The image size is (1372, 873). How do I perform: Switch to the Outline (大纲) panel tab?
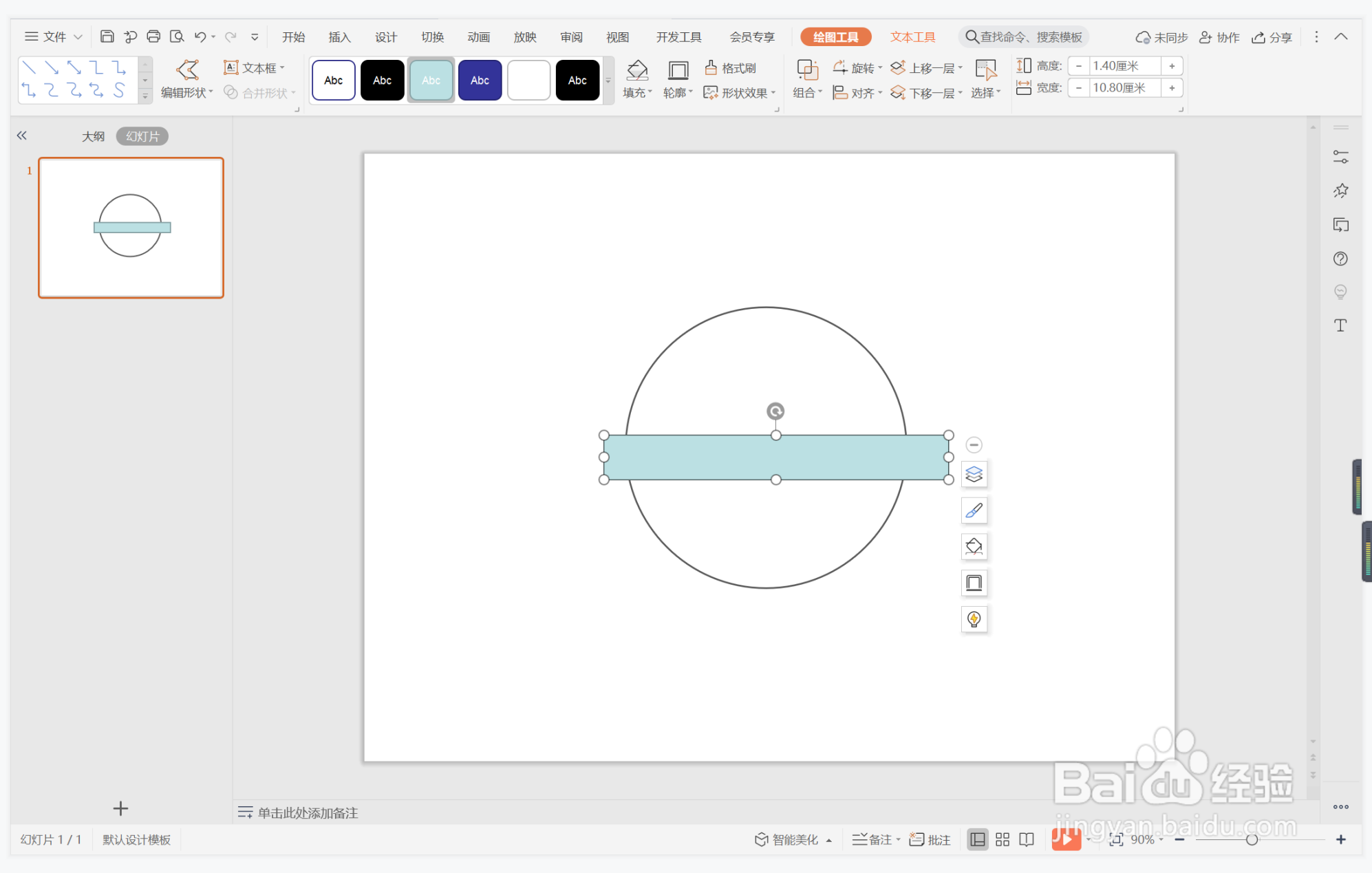point(93,136)
